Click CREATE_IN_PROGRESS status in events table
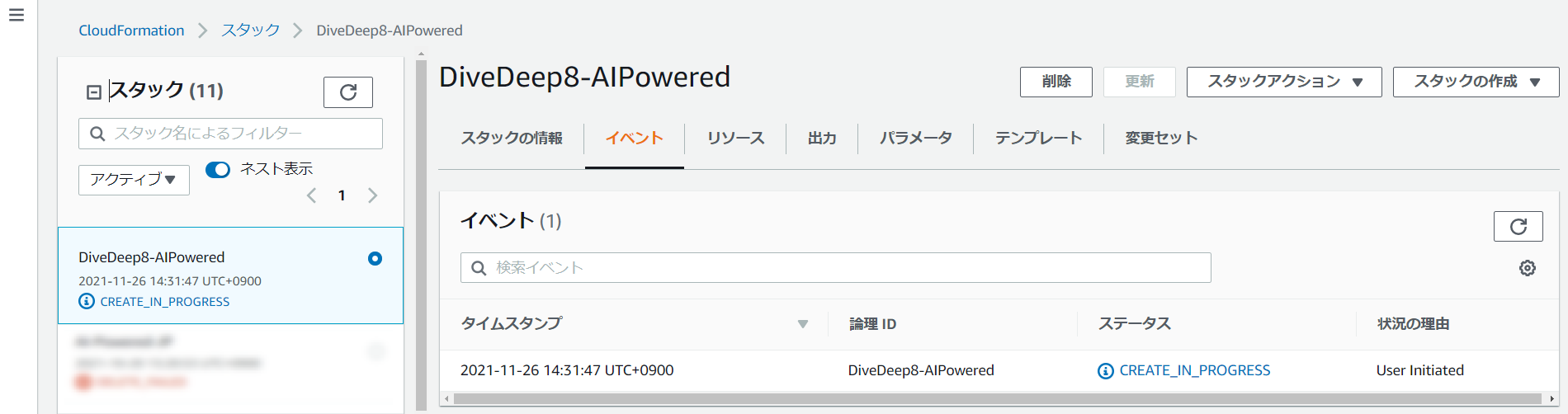The height and width of the screenshot is (414, 1568). [x=1194, y=370]
